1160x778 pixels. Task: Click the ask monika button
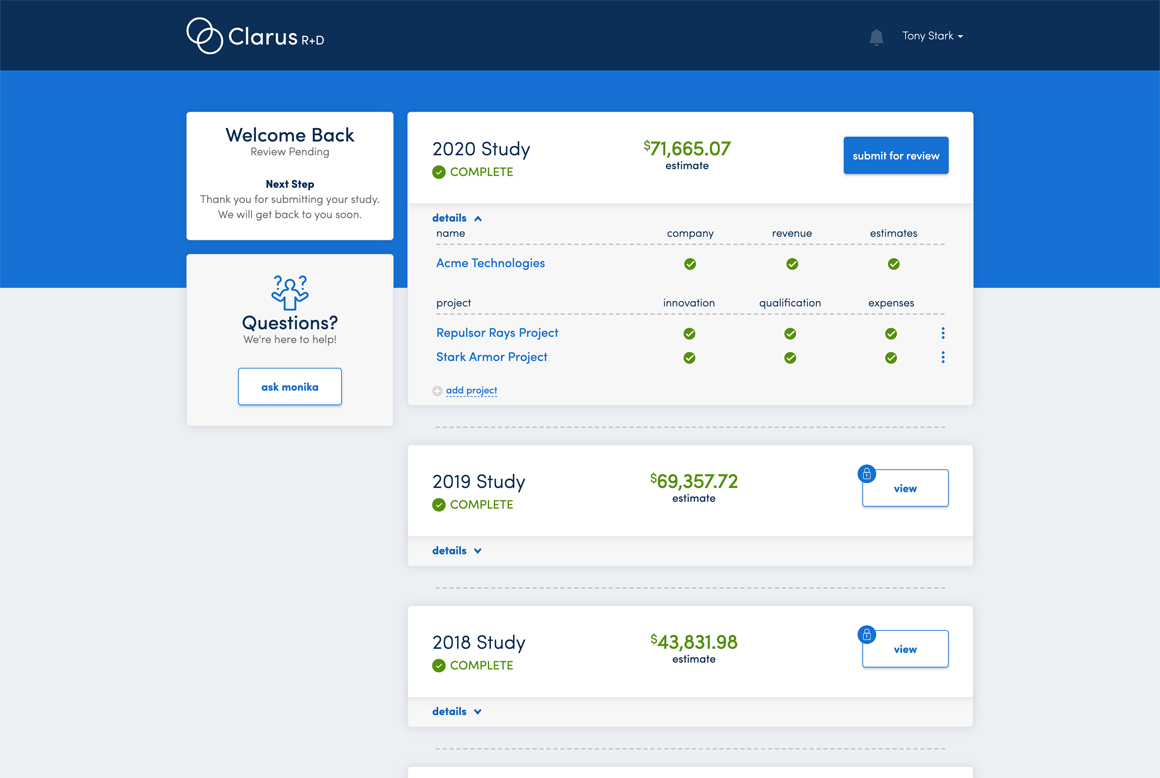290,387
